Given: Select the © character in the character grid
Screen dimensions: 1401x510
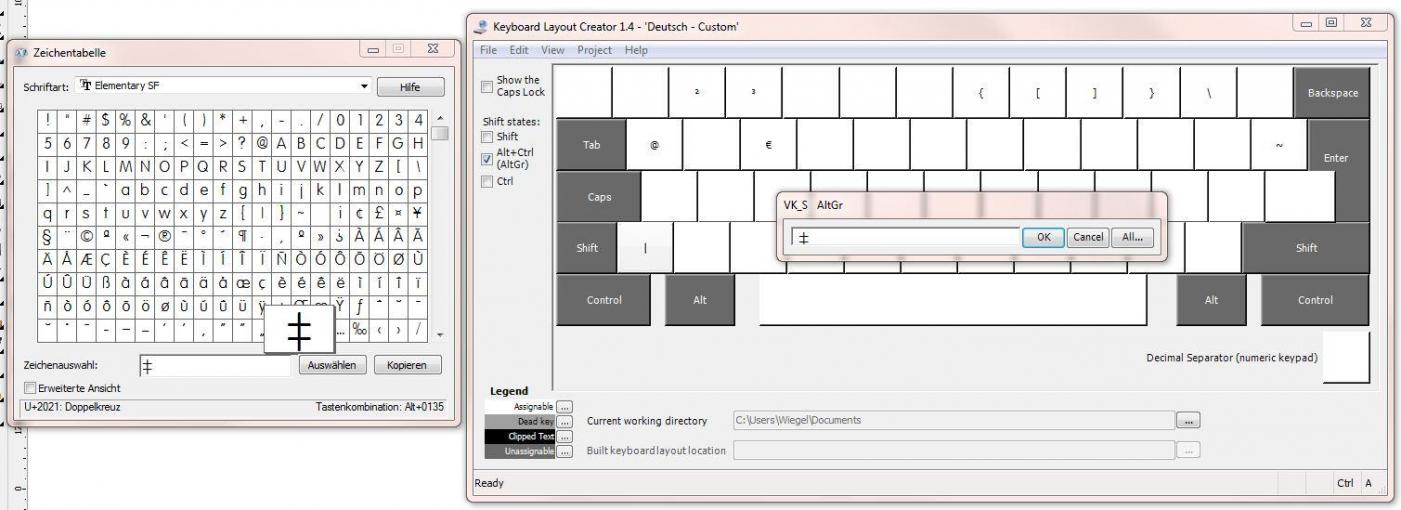Looking at the screenshot, I should click(84, 238).
